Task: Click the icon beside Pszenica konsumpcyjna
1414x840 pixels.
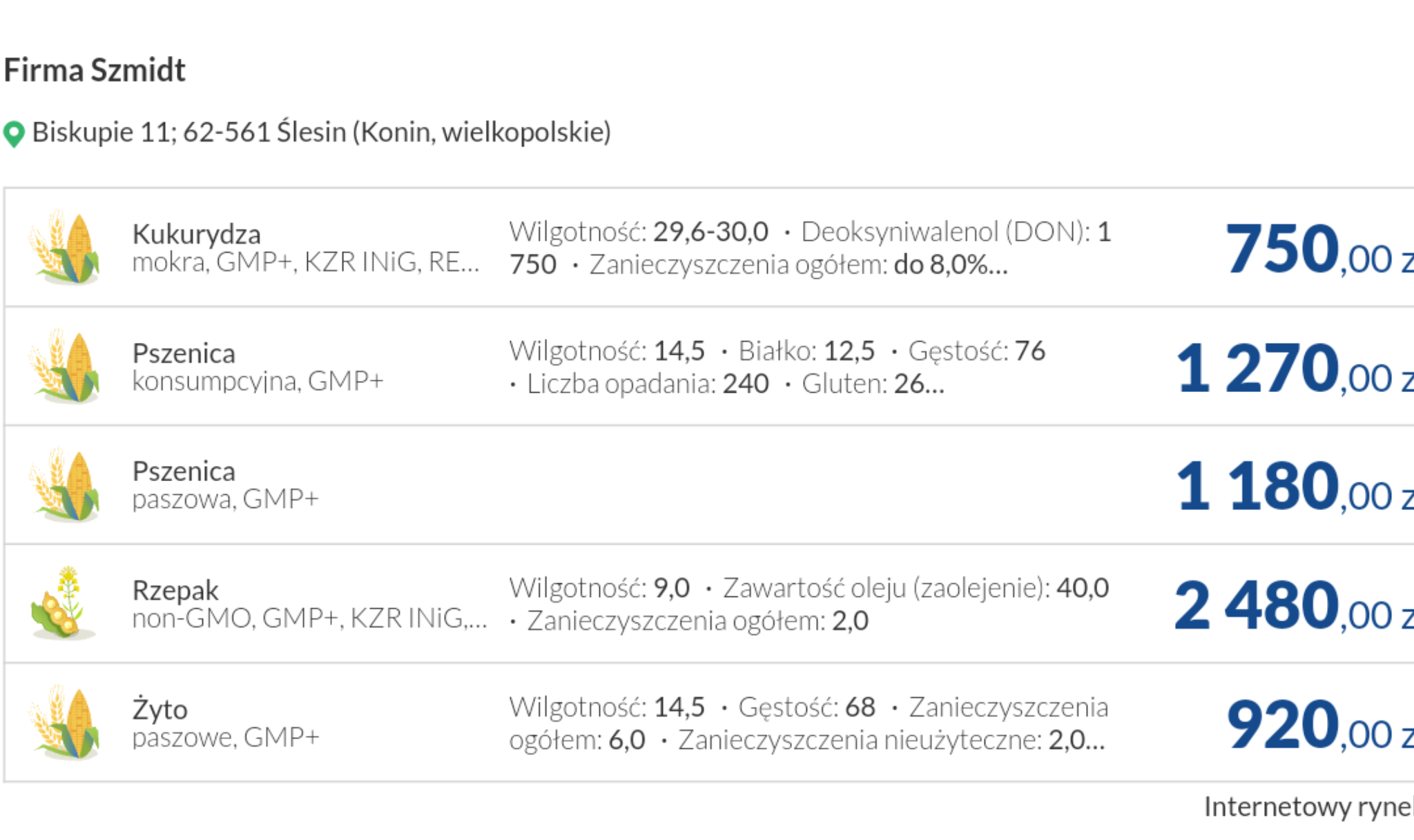Action: [64, 367]
